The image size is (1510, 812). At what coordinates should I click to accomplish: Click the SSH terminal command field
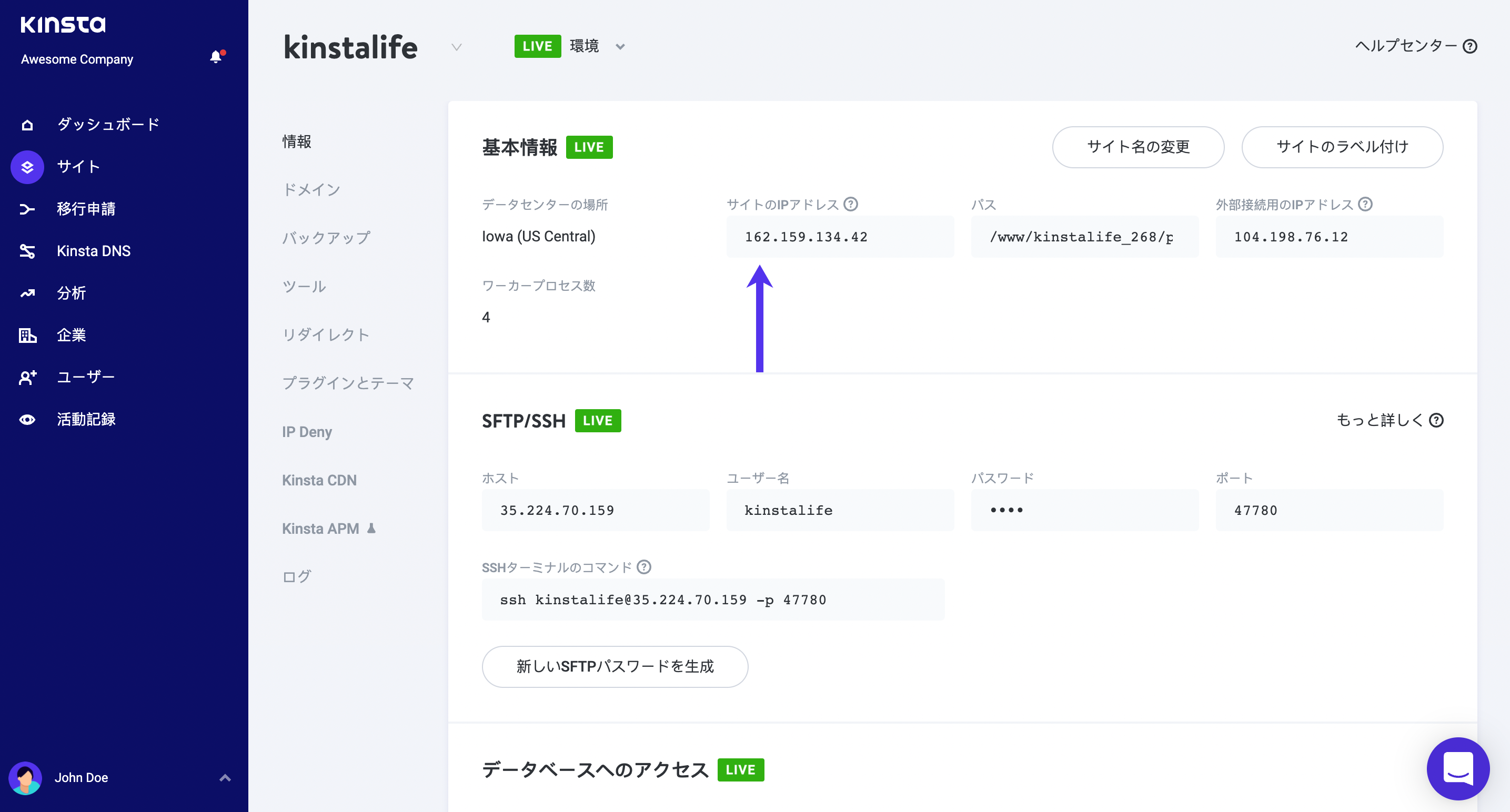click(x=713, y=600)
